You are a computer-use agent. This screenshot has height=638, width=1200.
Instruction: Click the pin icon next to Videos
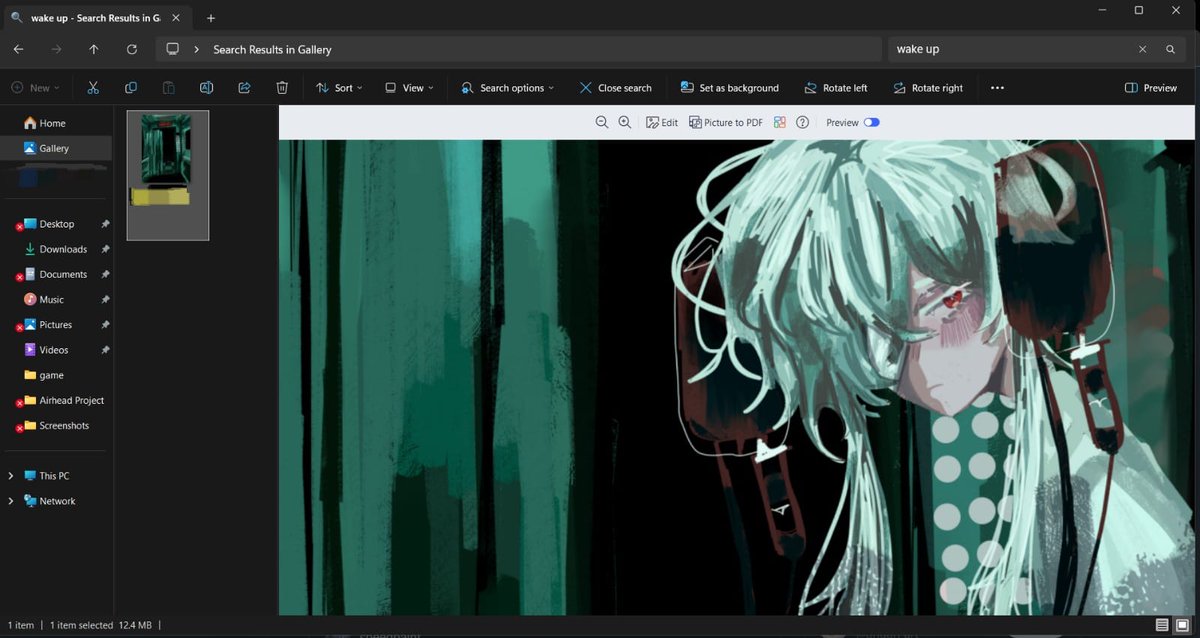click(x=105, y=350)
